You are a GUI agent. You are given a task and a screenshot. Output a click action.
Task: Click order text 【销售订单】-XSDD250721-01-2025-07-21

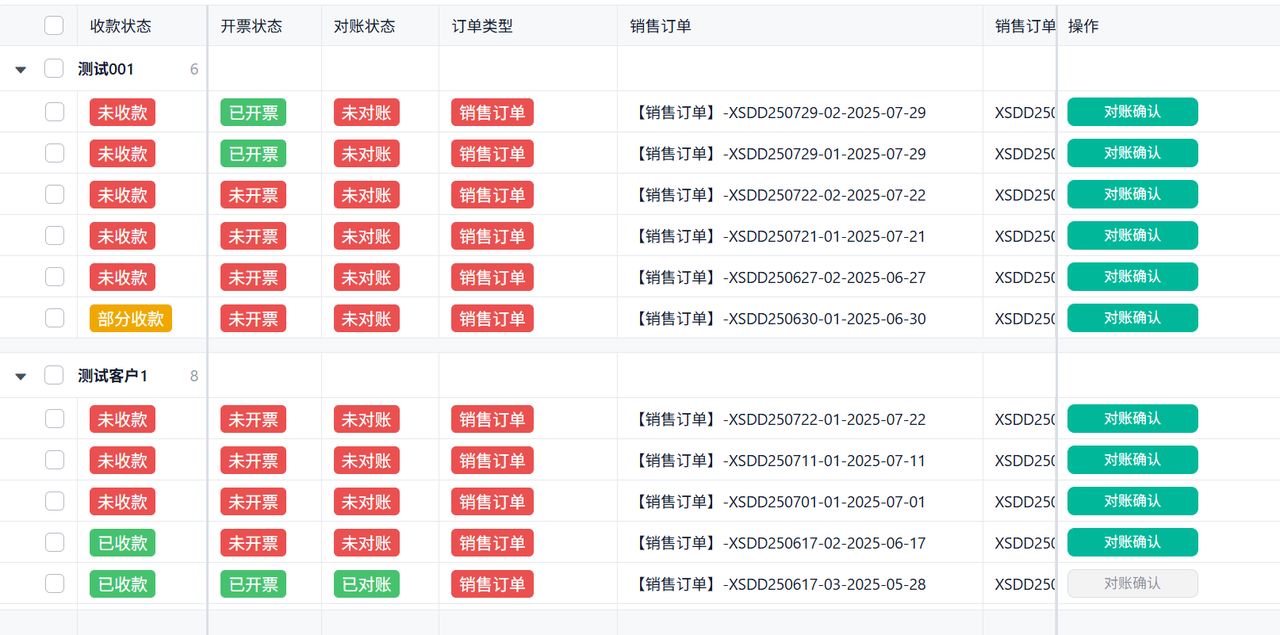coord(778,235)
